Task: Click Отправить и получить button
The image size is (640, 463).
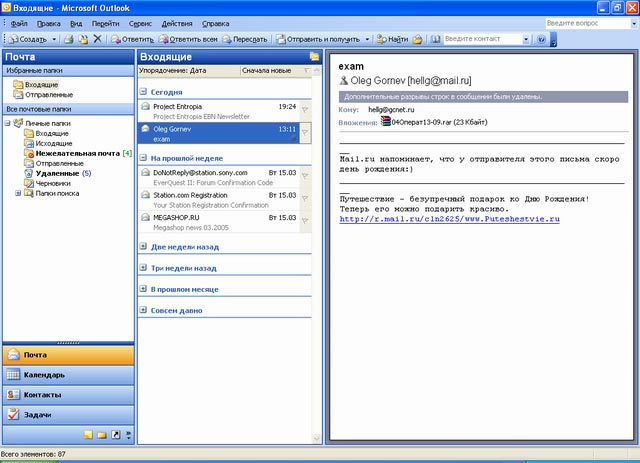Action: pyautogui.click(x=318, y=39)
